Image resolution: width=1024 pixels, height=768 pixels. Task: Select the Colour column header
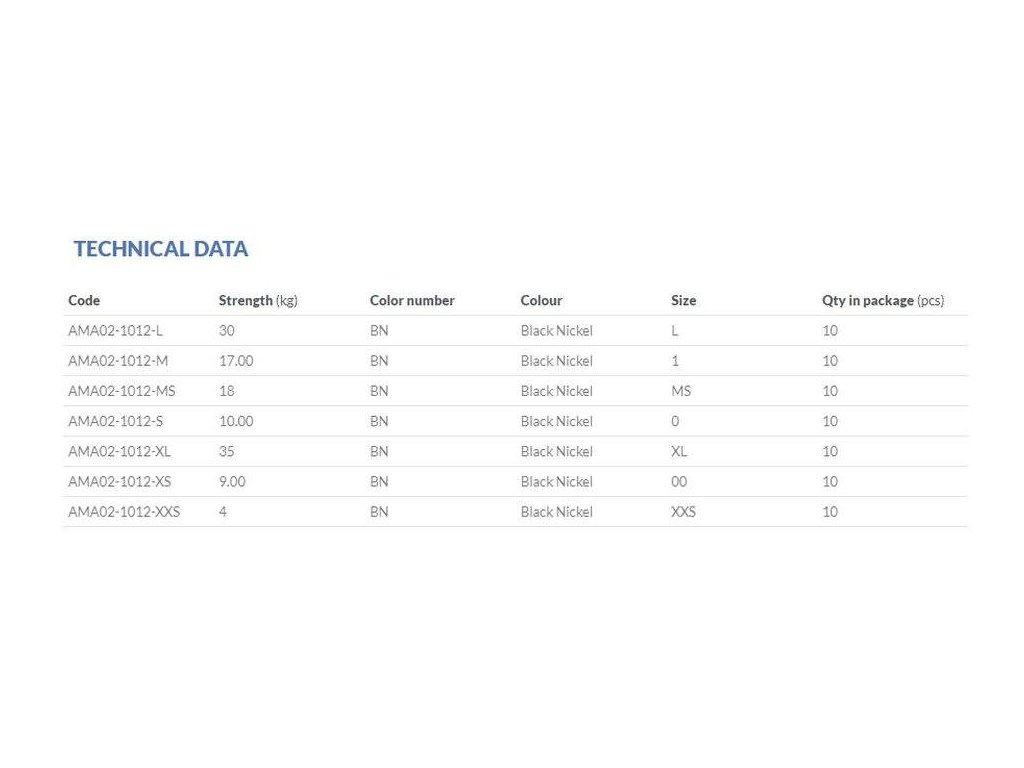click(541, 300)
